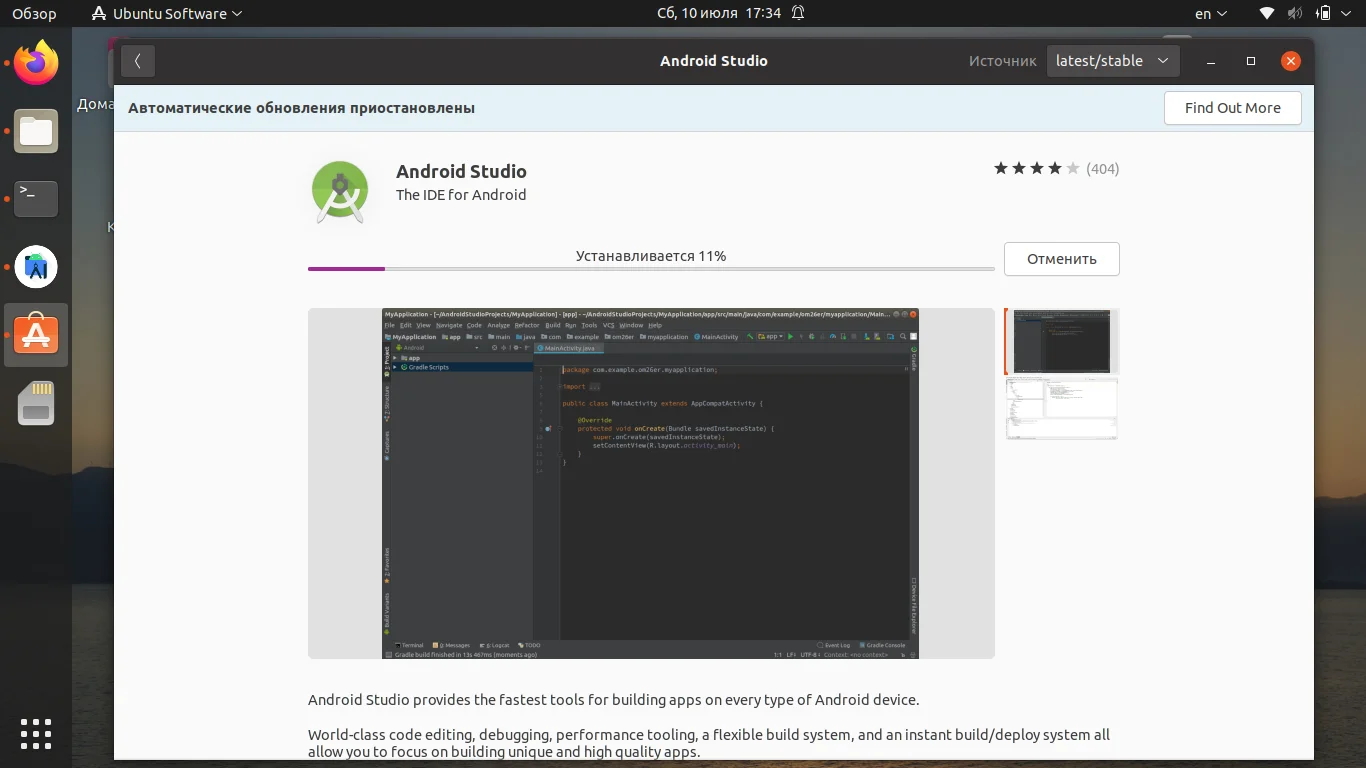Open the notification bell in top bar

pyautogui.click(x=798, y=14)
